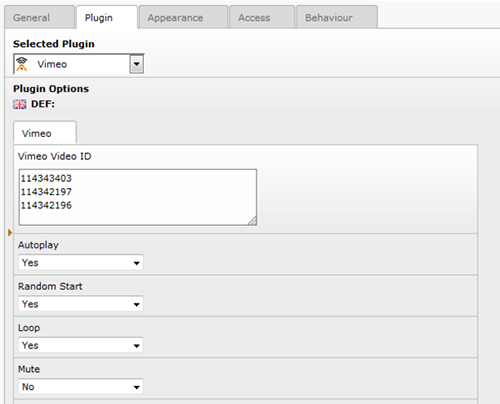This screenshot has width=500, height=404.
Task: Go to the Behaviour tab
Action: coord(337,17)
